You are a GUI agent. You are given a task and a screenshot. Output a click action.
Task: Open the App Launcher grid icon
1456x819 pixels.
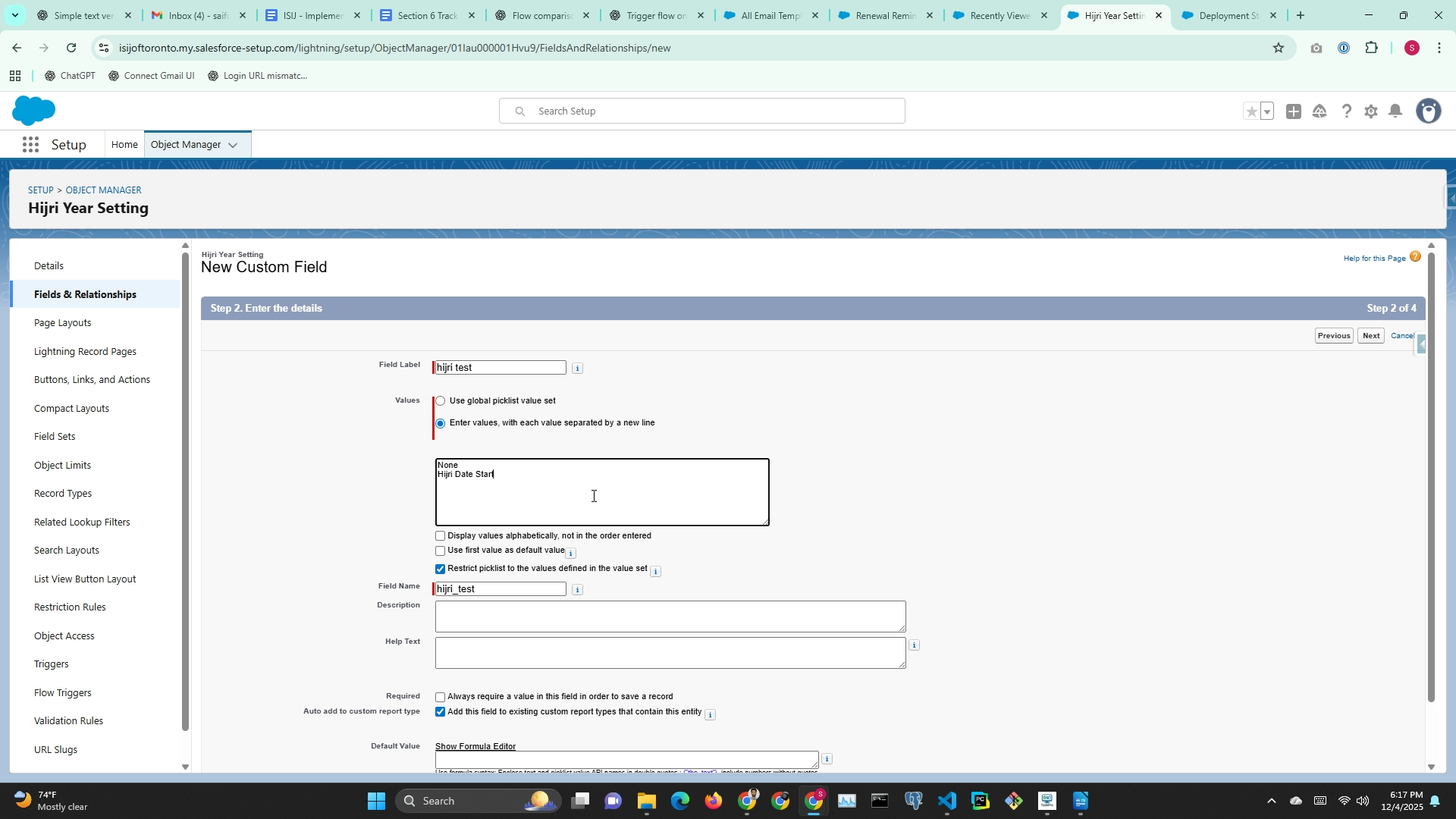[30, 145]
